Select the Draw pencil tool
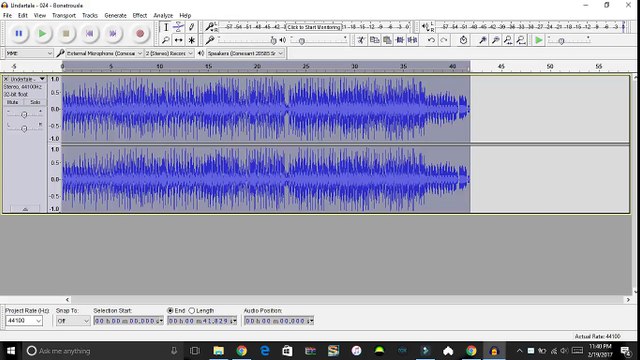 pos(191,27)
